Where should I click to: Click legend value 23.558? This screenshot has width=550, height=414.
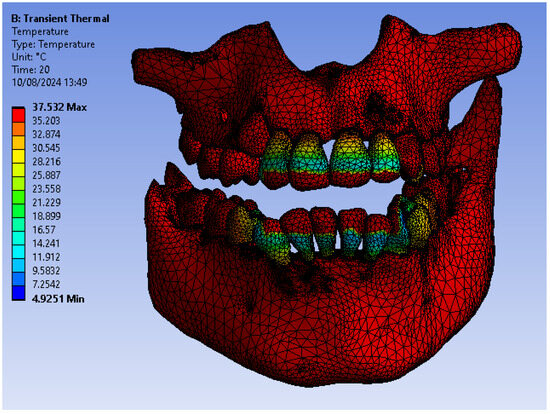pyautogui.click(x=46, y=189)
